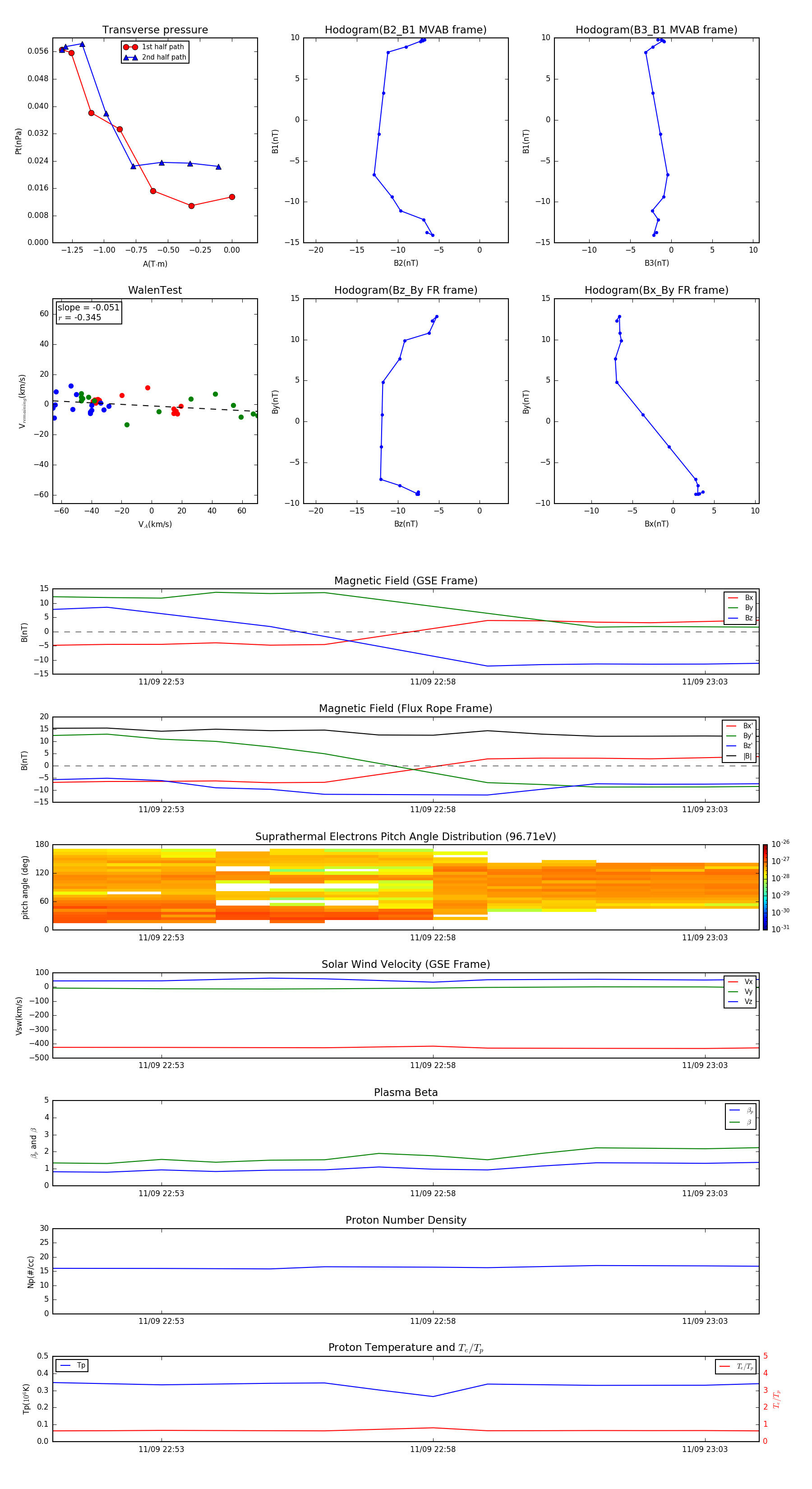Screen dimensions: 812x1489
Task: Click '11/09 23:03' tick under Plasma Beta plot
Action: coord(705,1193)
